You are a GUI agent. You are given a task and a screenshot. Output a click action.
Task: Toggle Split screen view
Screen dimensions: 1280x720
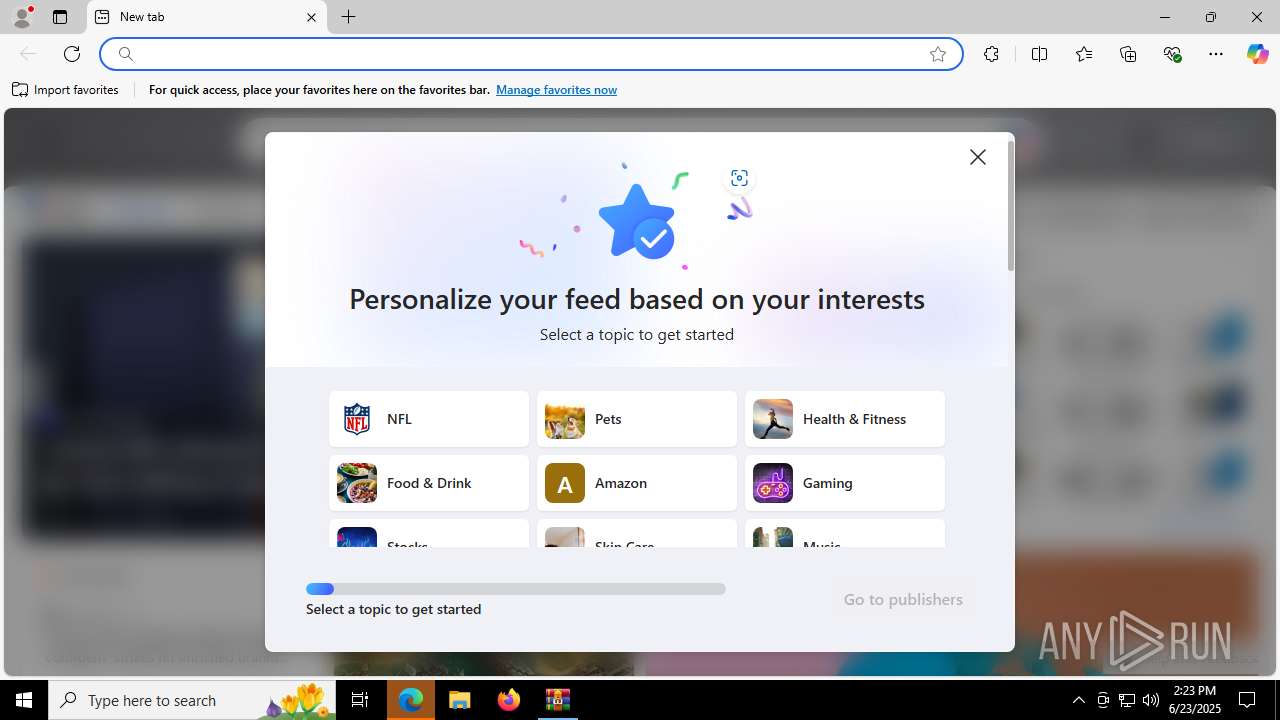(x=1039, y=54)
